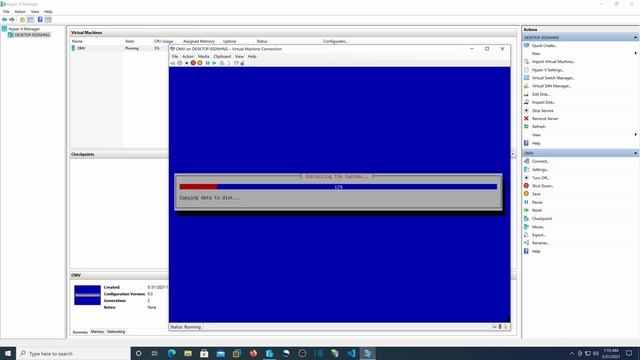Open Media menu in VM Connection window
Image resolution: width=640 pixels, height=360 pixels.
click(x=203, y=57)
